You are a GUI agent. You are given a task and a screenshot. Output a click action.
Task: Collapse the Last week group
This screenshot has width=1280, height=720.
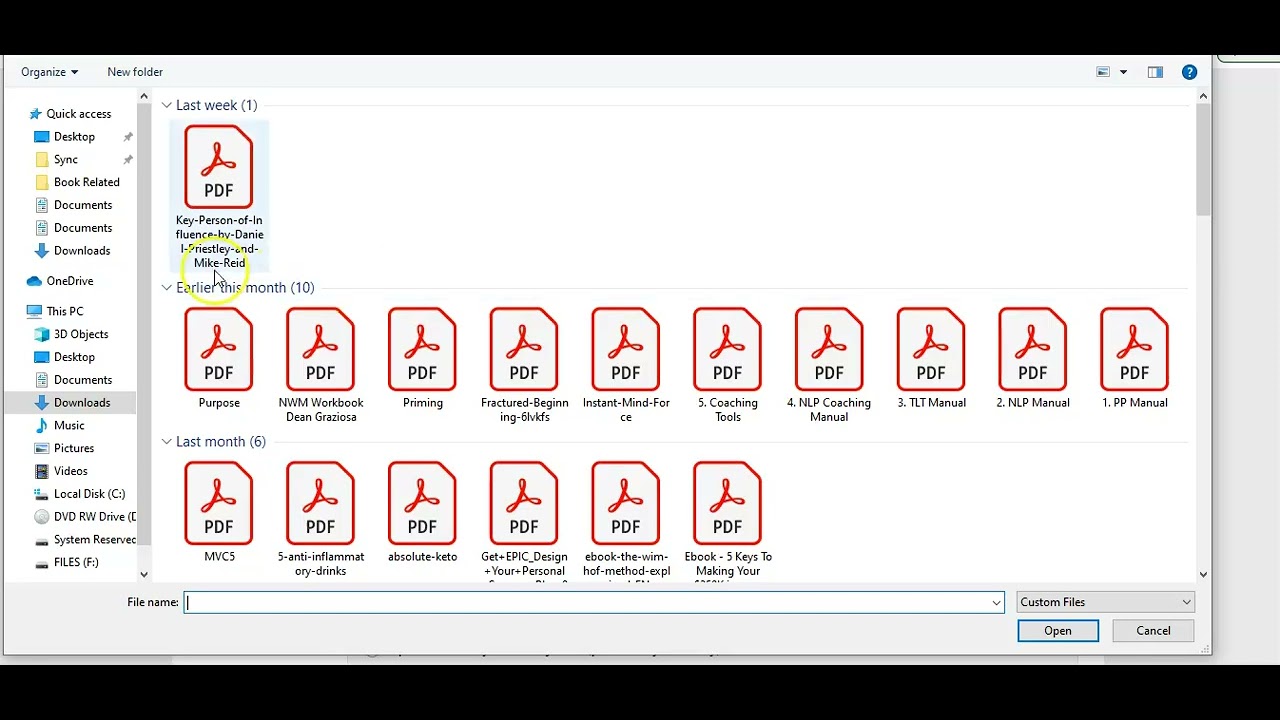166,105
